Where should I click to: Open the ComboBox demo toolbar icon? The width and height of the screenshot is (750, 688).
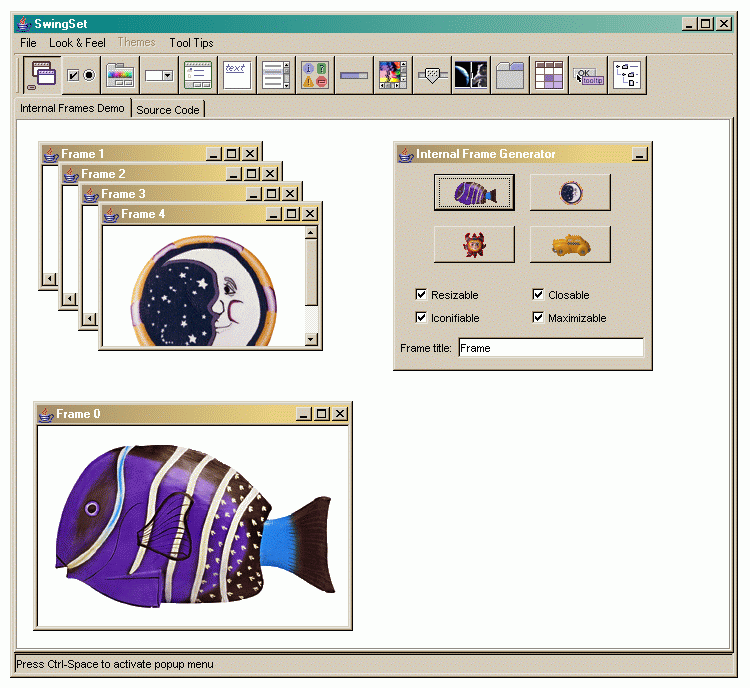tap(159, 75)
